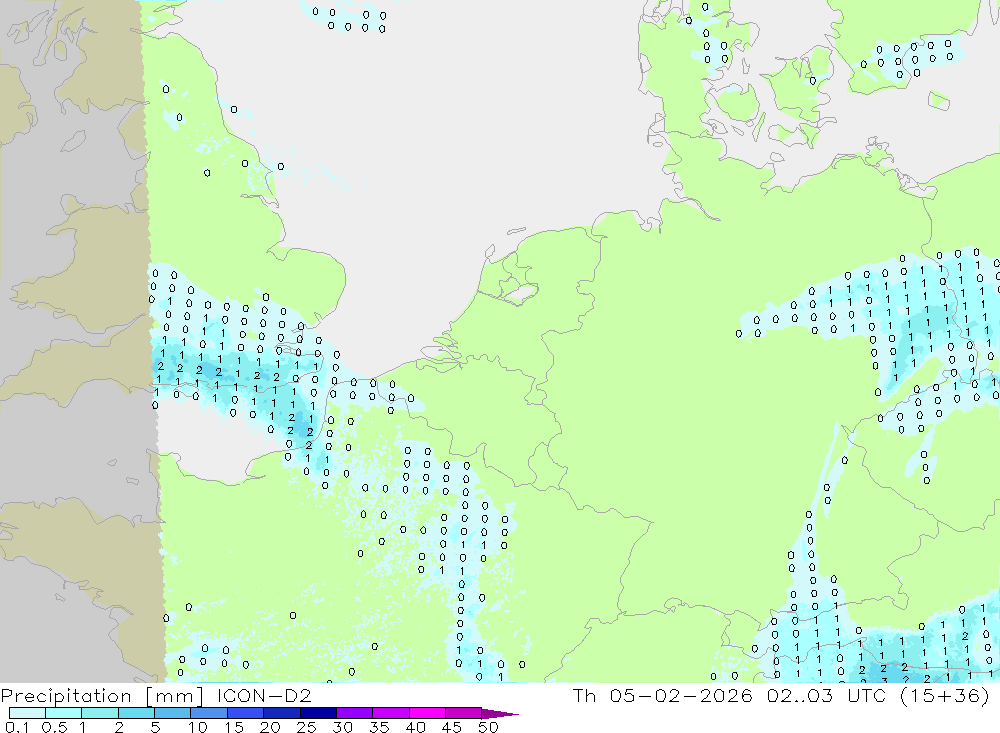Click the 'Precipitation' title word
The image size is (1000, 733).
click(66, 696)
